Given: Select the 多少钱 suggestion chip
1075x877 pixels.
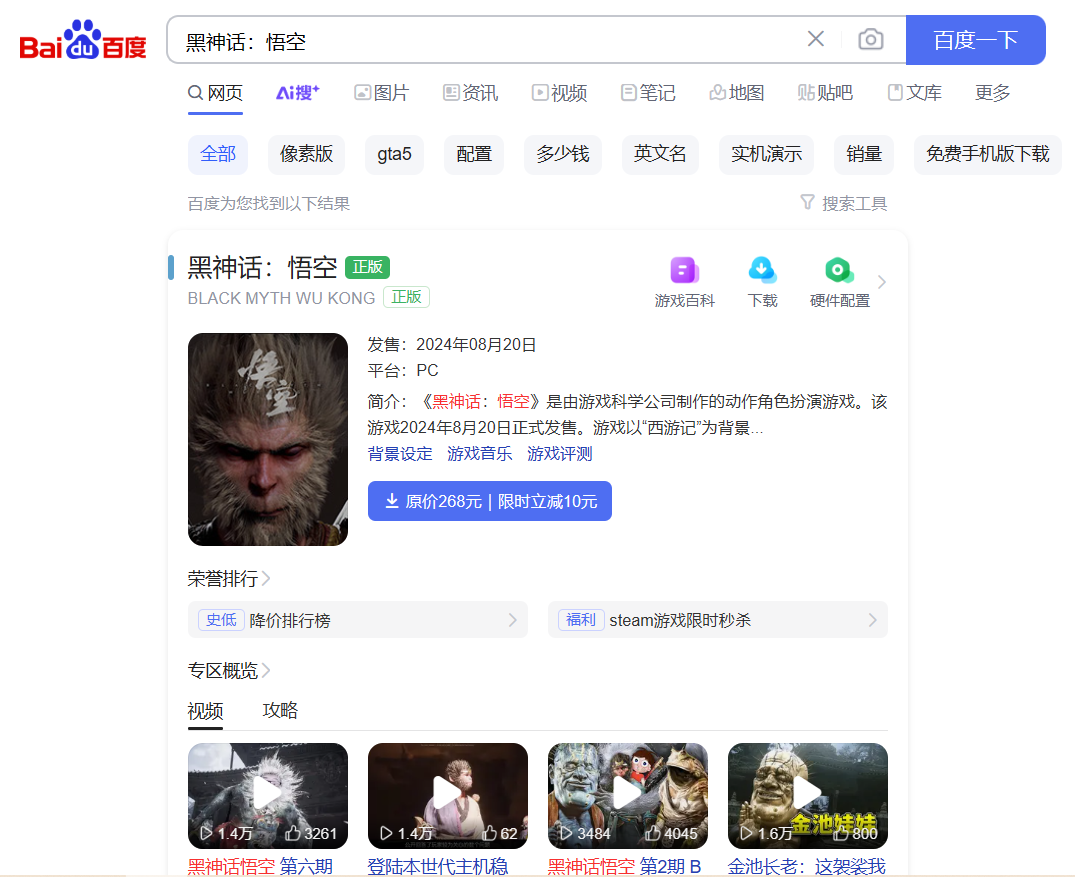Looking at the screenshot, I should pos(563,154).
